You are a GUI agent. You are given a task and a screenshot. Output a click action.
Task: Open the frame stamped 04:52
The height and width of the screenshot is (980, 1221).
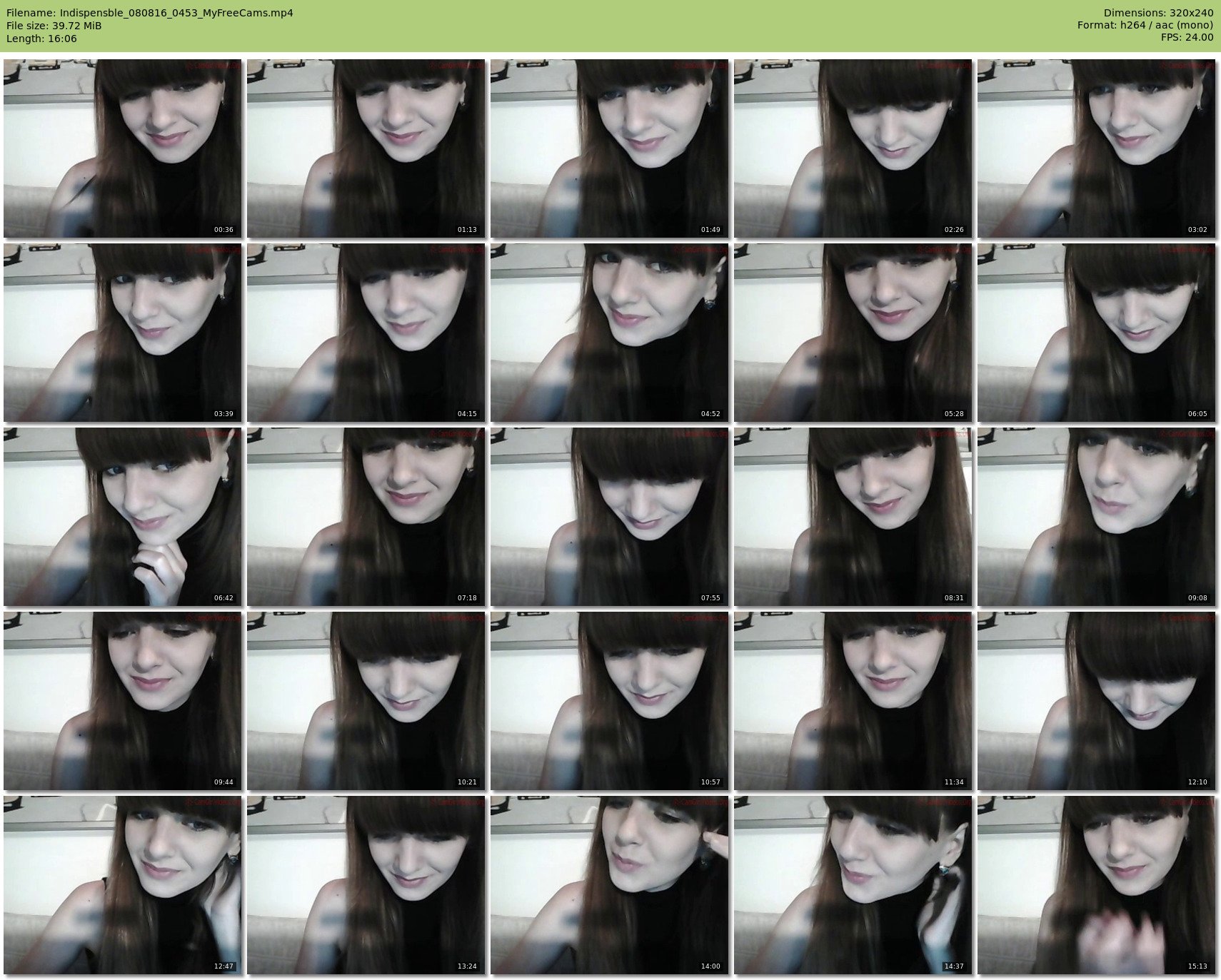point(609,333)
